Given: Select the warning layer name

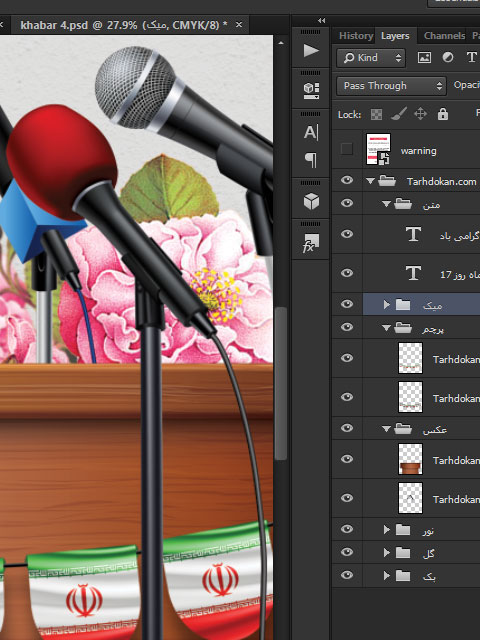Looking at the screenshot, I should [x=418, y=151].
